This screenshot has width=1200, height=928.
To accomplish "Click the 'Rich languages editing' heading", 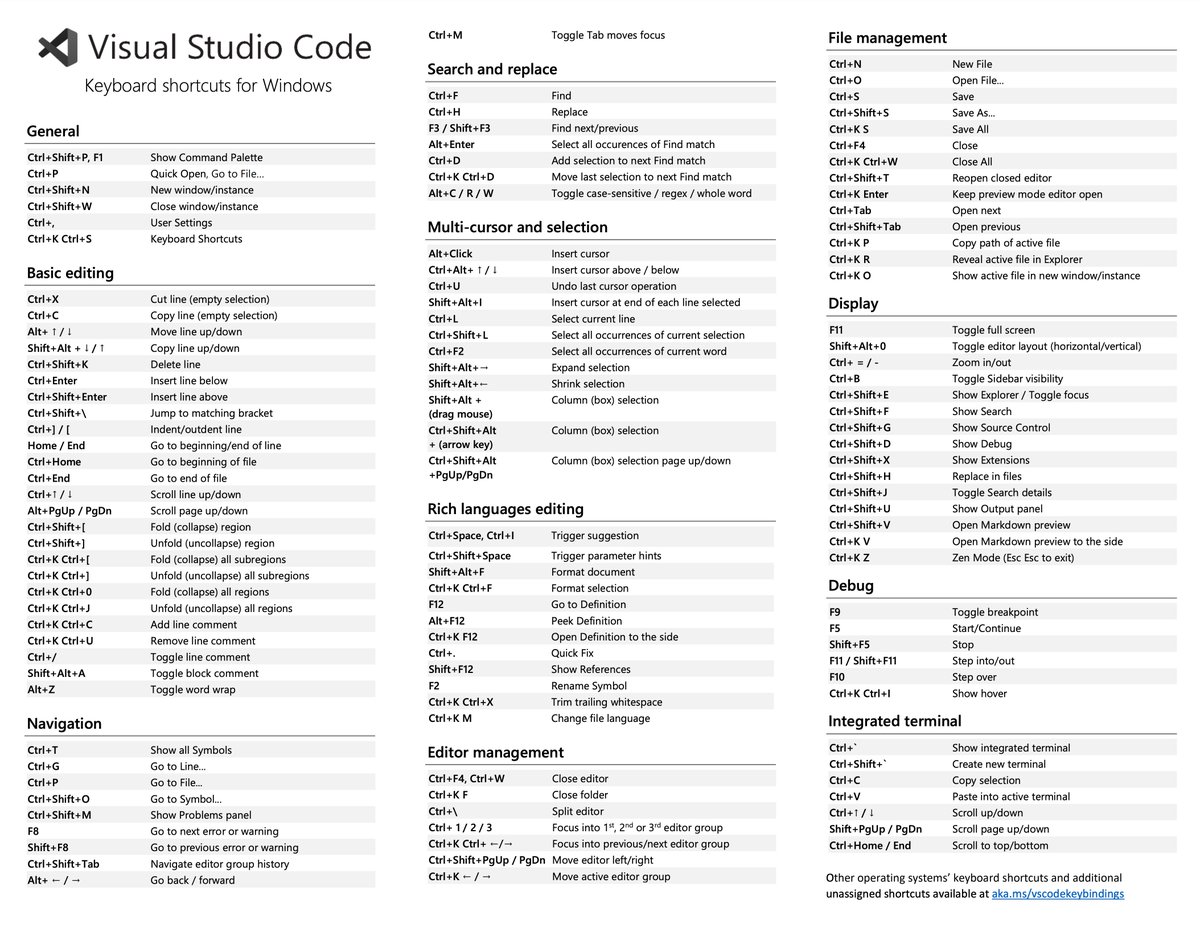I will click(505, 509).
